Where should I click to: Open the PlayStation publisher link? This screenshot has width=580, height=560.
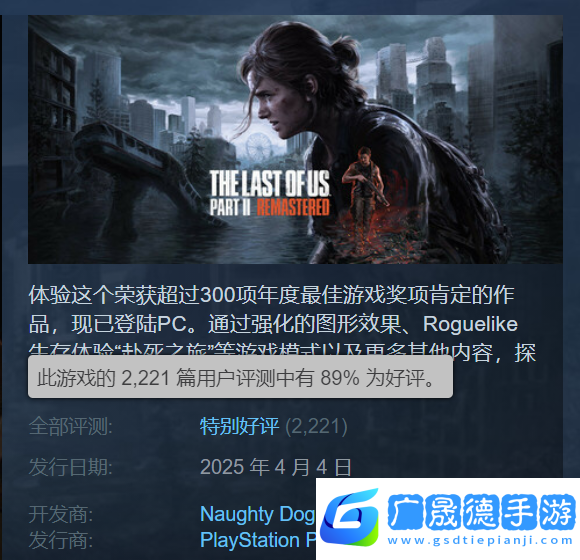[258, 540]
